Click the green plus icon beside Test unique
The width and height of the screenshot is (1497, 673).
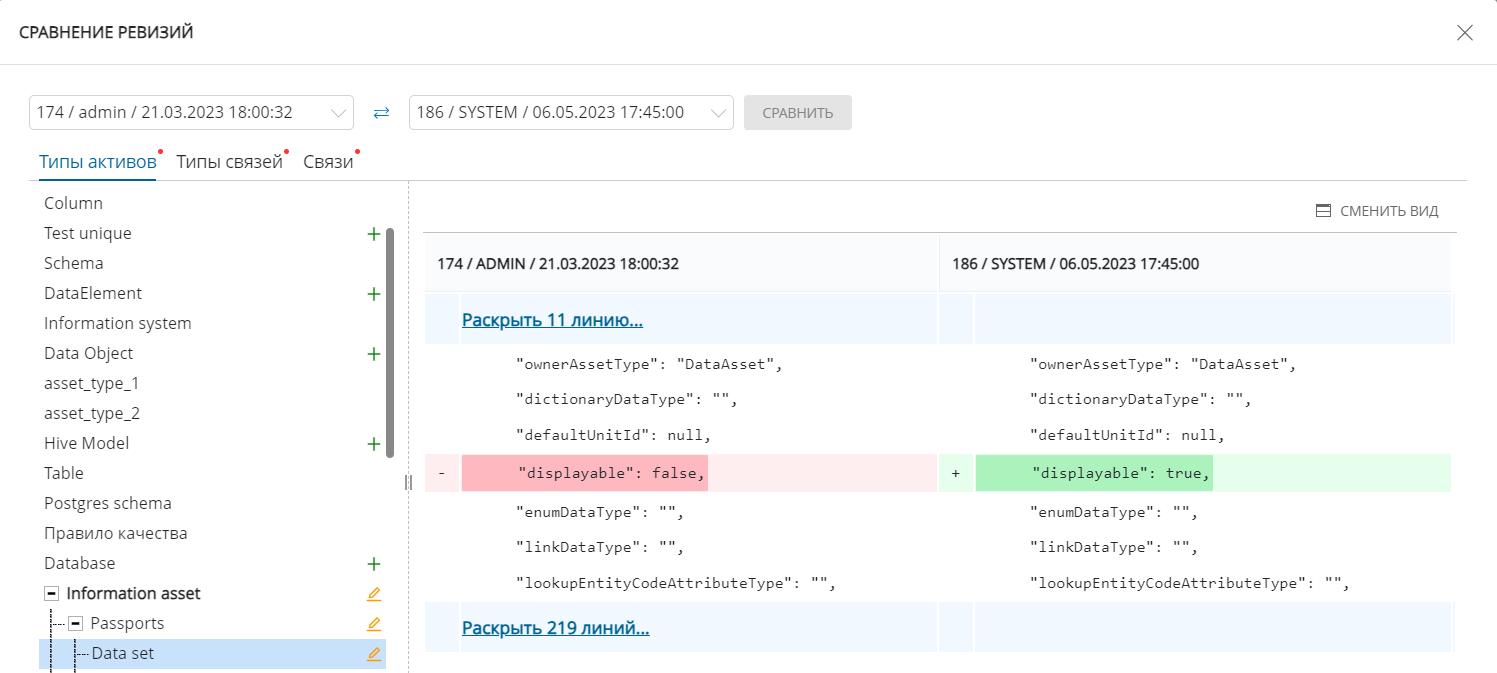[374, 234]
